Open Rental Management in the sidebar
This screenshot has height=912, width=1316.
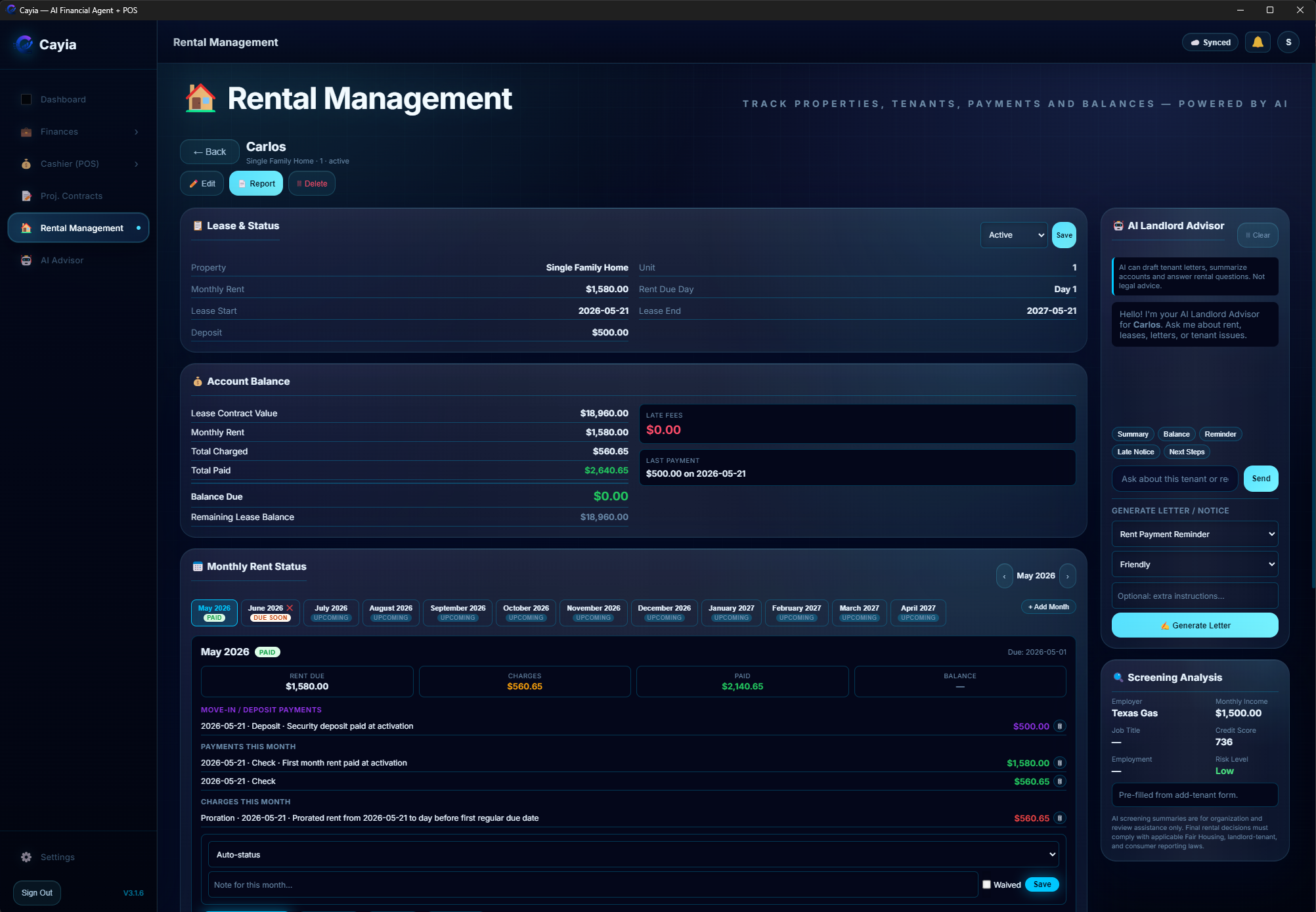tap(78, 228)
